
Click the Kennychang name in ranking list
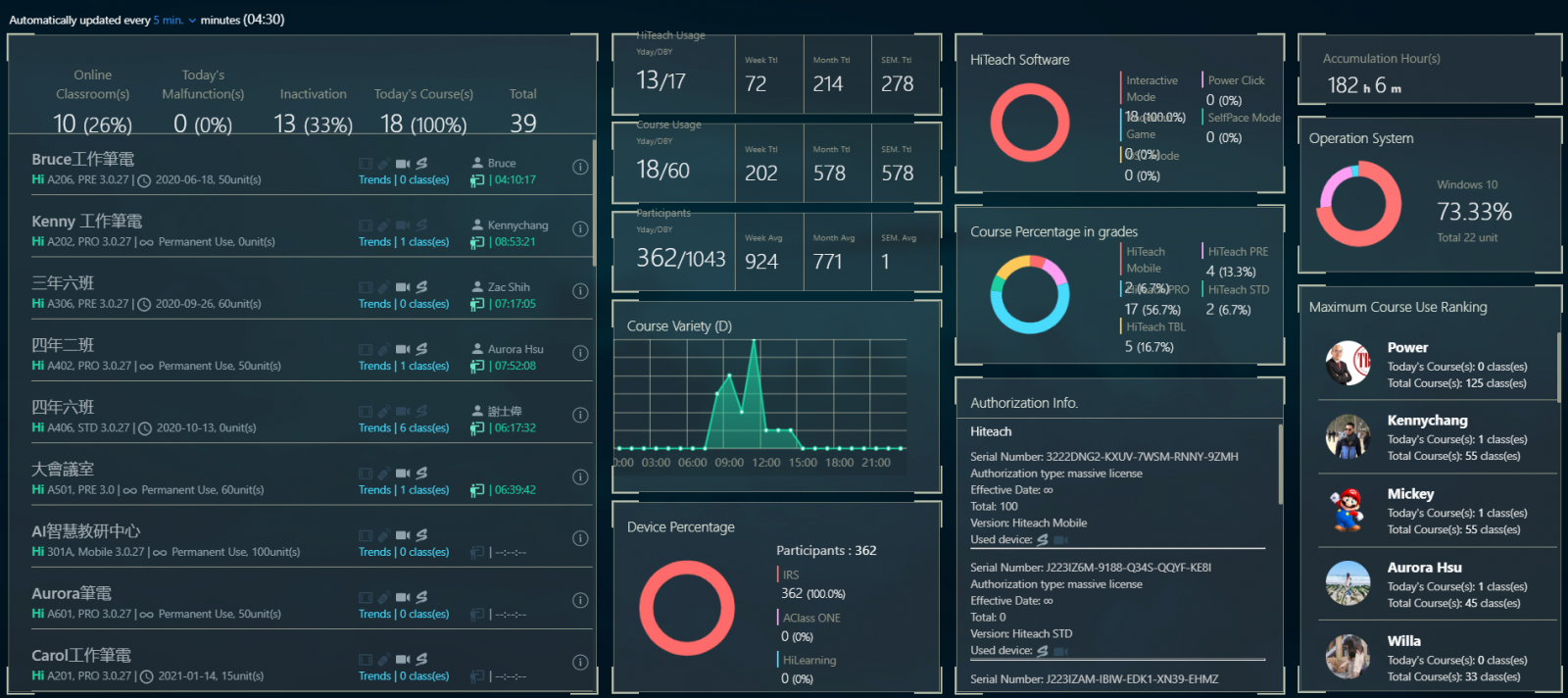[1427, 421]
